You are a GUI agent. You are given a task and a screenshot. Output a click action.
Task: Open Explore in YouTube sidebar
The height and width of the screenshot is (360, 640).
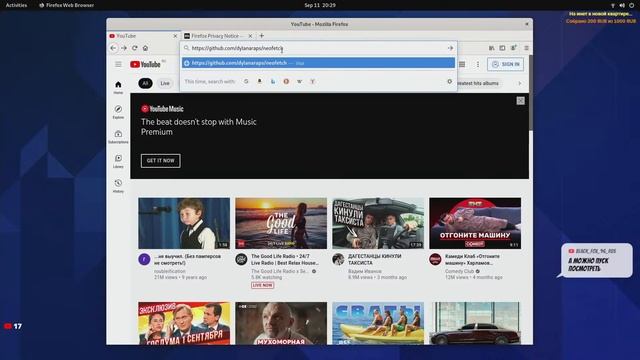click(118, 112)
